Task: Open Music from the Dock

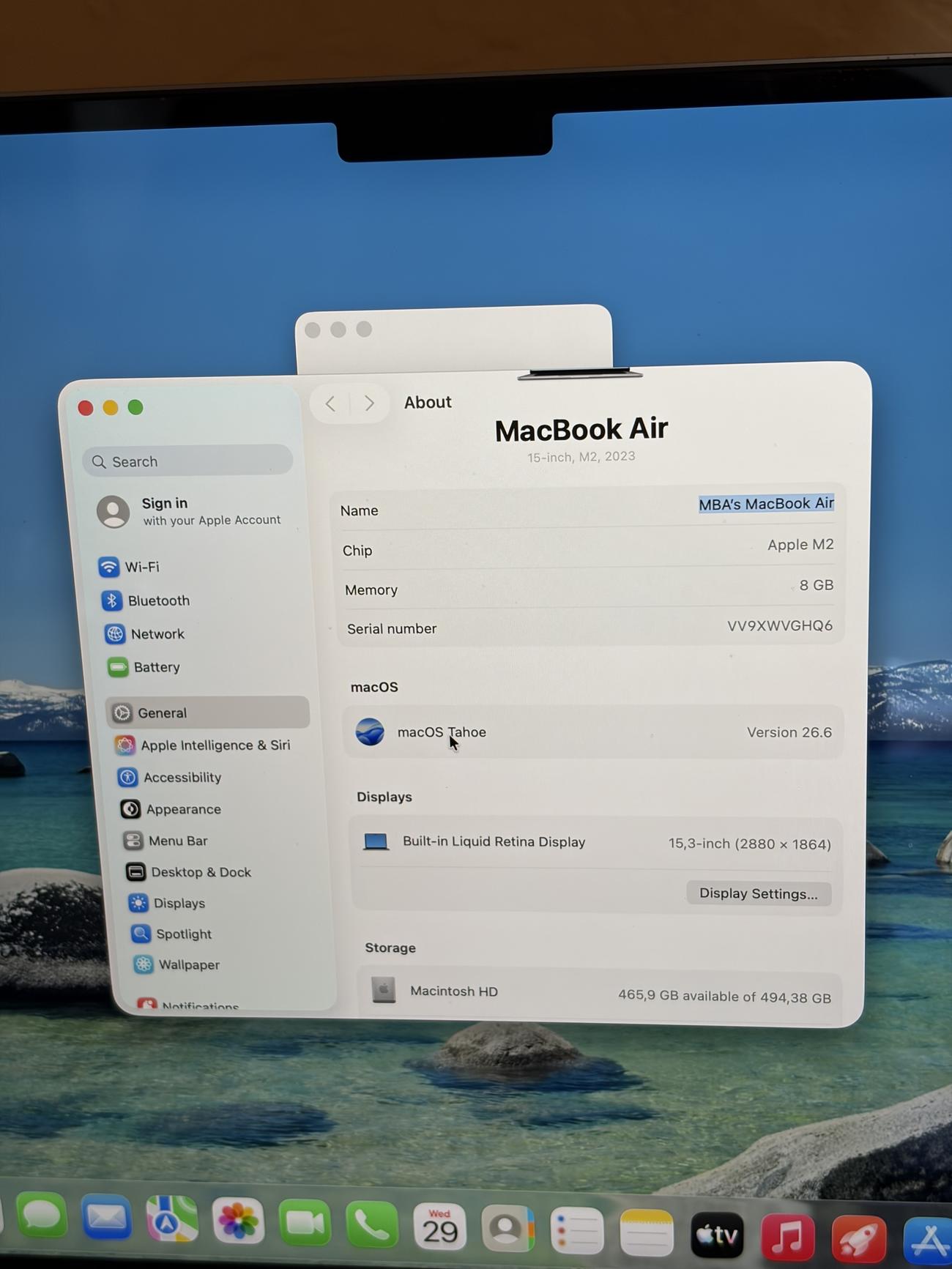Action: tap(788, 1238)
